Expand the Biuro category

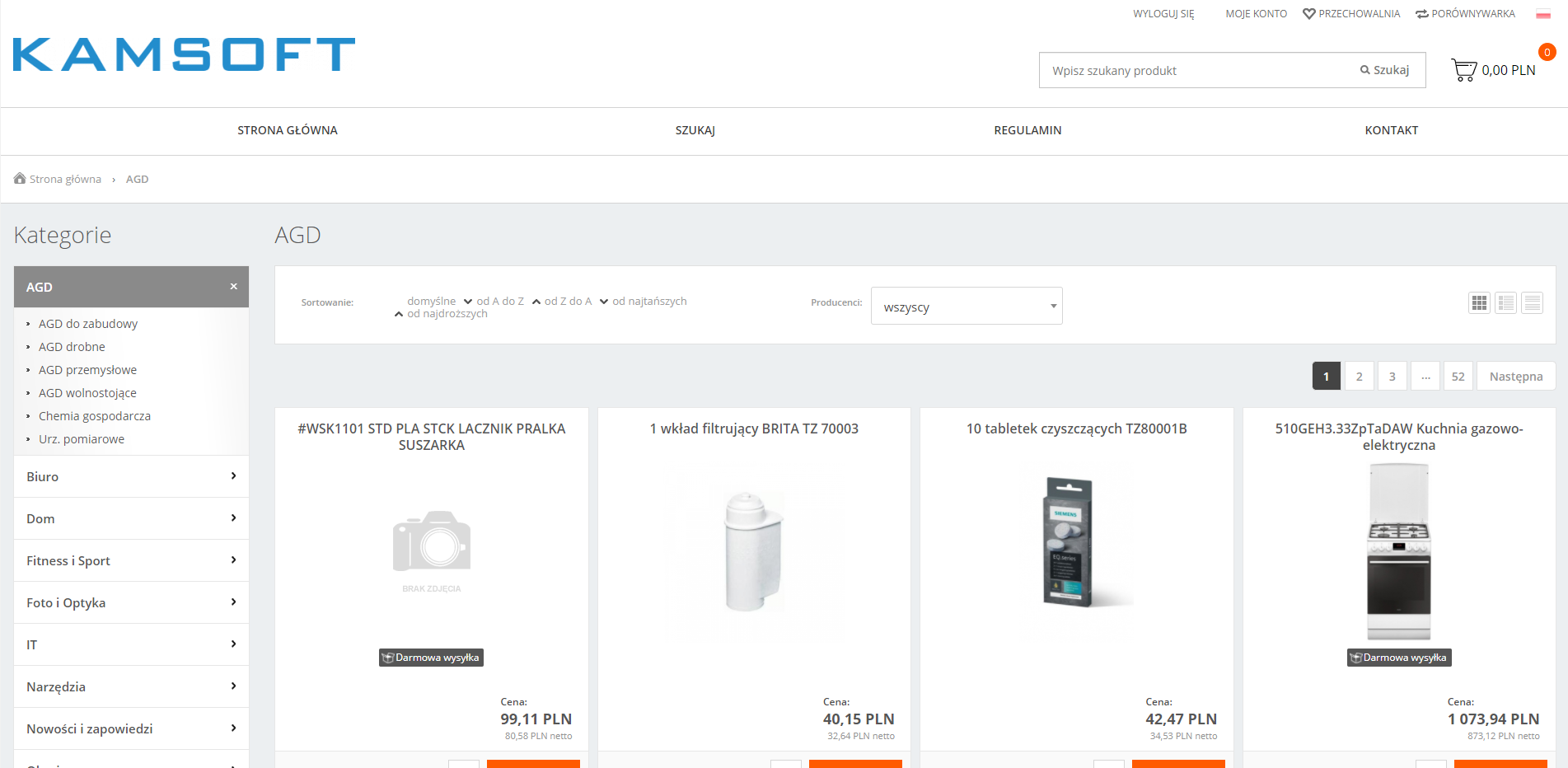point(132,476)
